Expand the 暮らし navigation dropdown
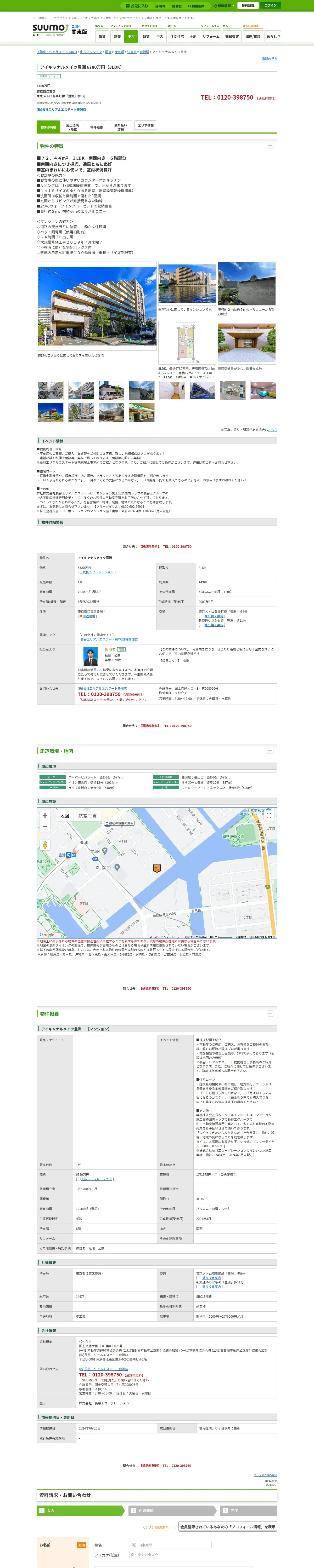The image size is (314, 1568). 273,37
